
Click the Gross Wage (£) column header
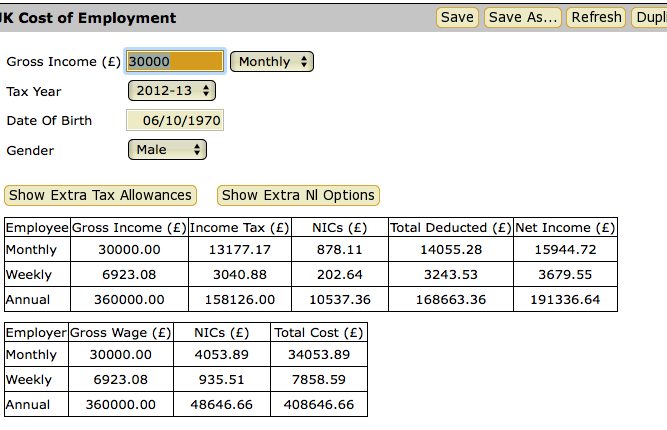click(x=120, y=333)
